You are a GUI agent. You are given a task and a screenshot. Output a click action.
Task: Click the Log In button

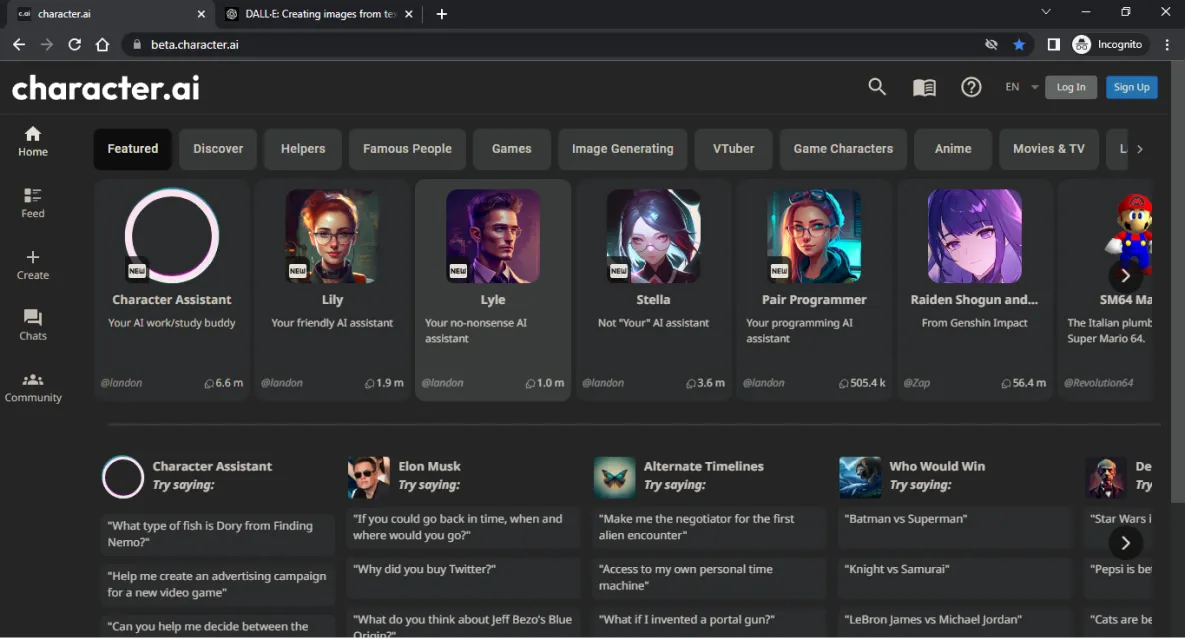click(1070, 87)
